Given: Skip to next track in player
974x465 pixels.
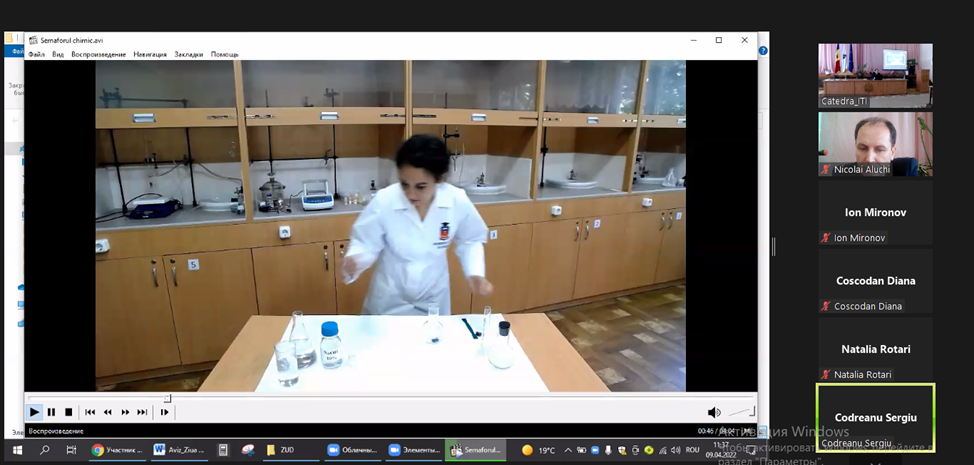Looking at the screenshot, I should coord(142,412).
